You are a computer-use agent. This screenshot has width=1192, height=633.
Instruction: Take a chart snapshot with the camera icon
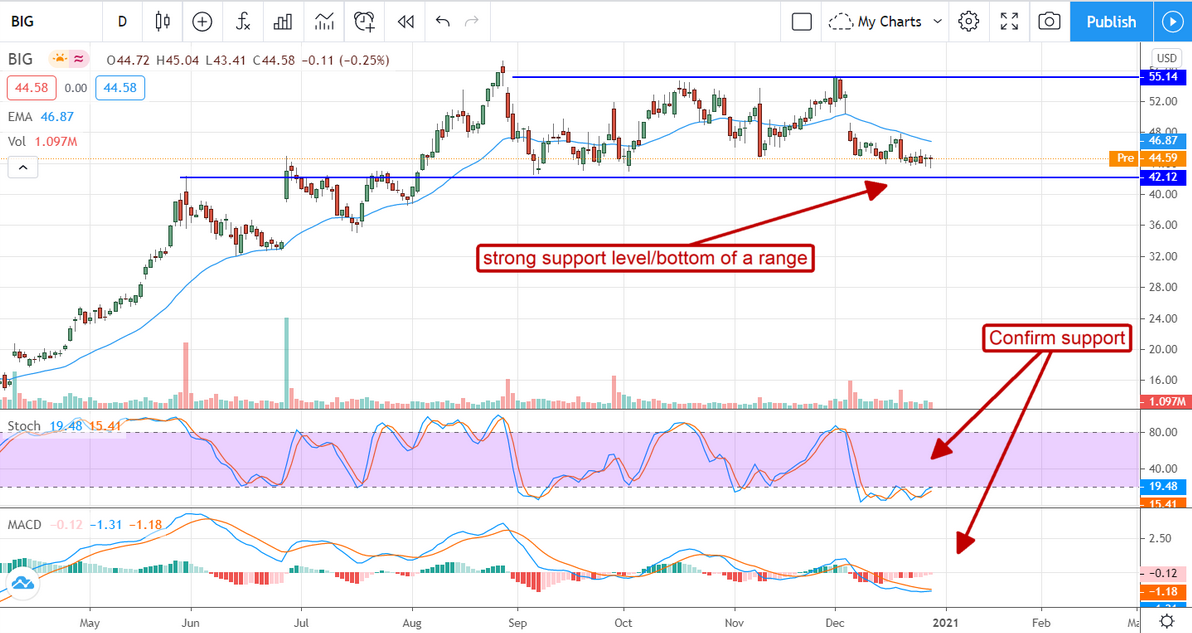1049,21
